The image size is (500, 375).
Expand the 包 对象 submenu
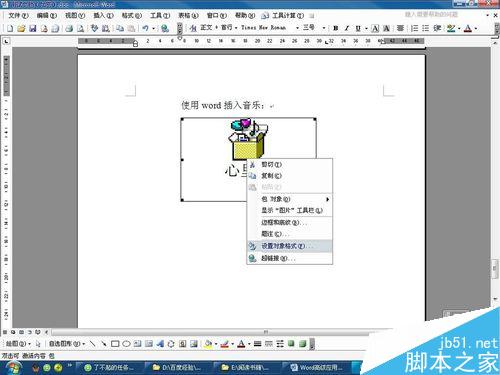coord(290,199)
